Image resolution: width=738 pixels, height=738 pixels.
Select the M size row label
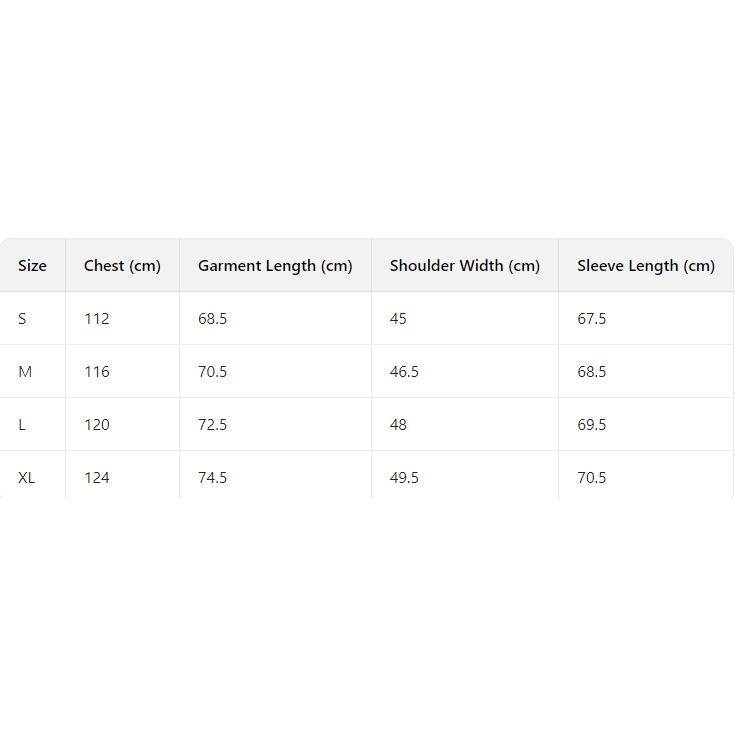coord(25,372)
